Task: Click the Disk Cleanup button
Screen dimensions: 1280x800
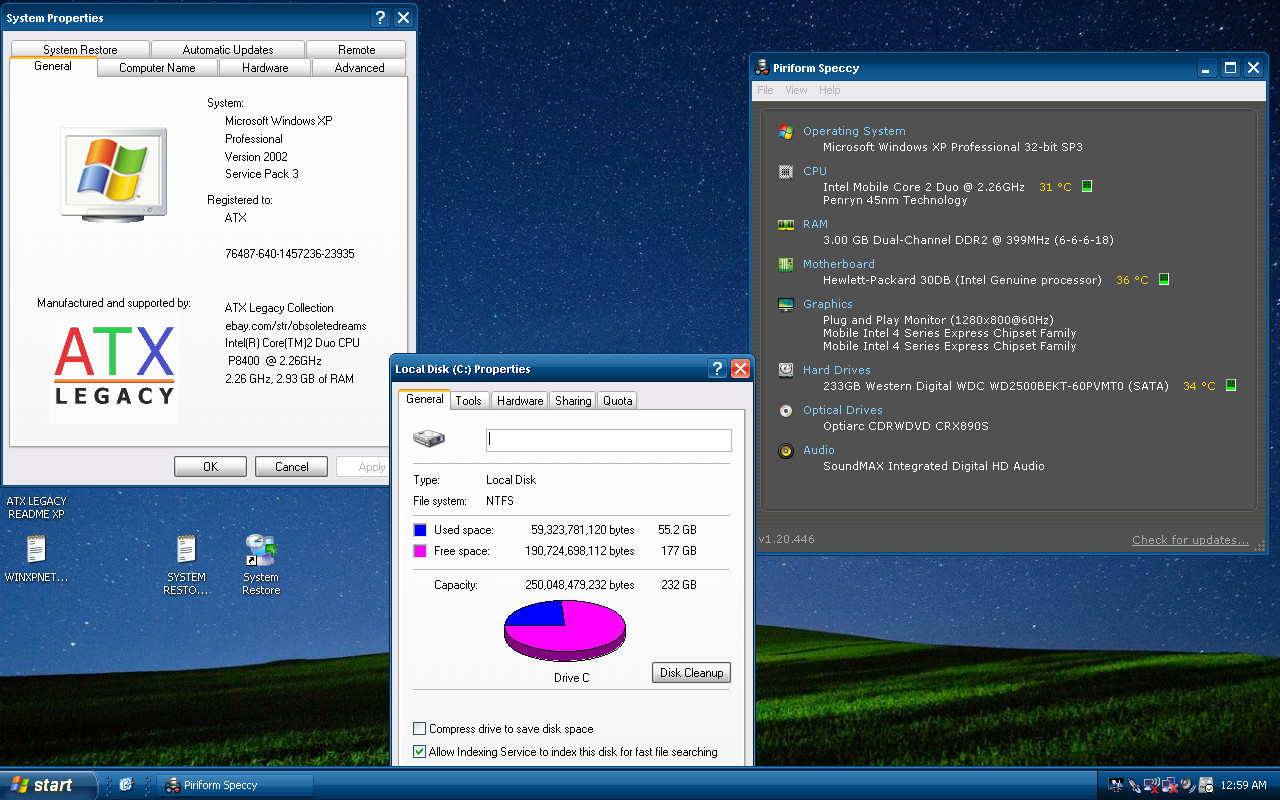Action: pyautogui.click(x=691, y=673)
